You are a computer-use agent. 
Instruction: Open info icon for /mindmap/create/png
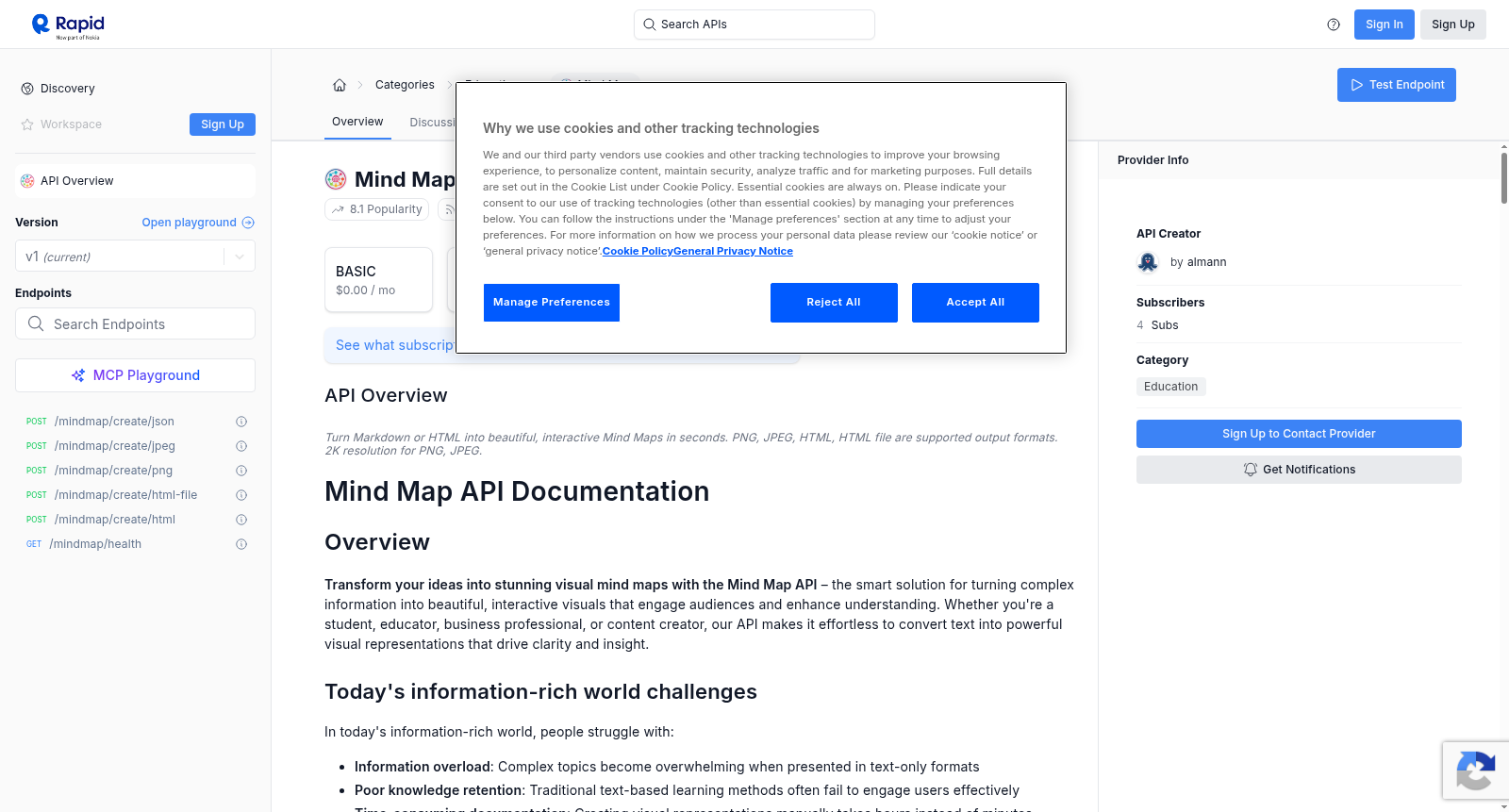pos(241,471)
